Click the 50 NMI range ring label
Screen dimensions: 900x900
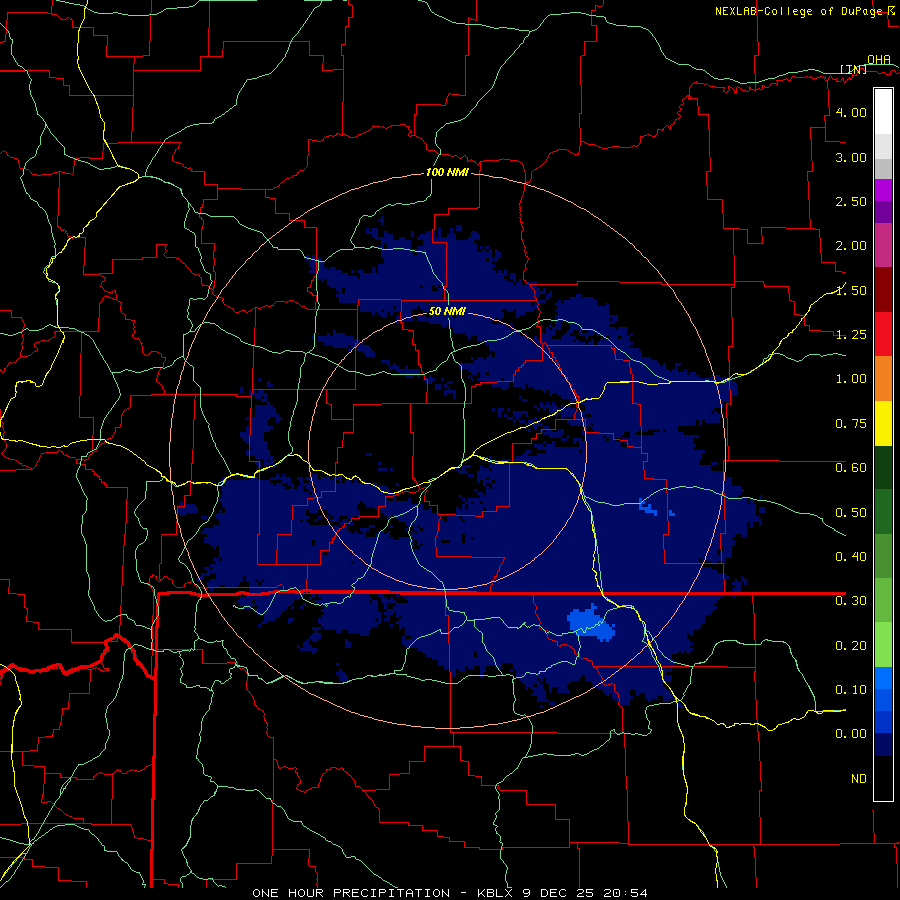click(447, 311)
